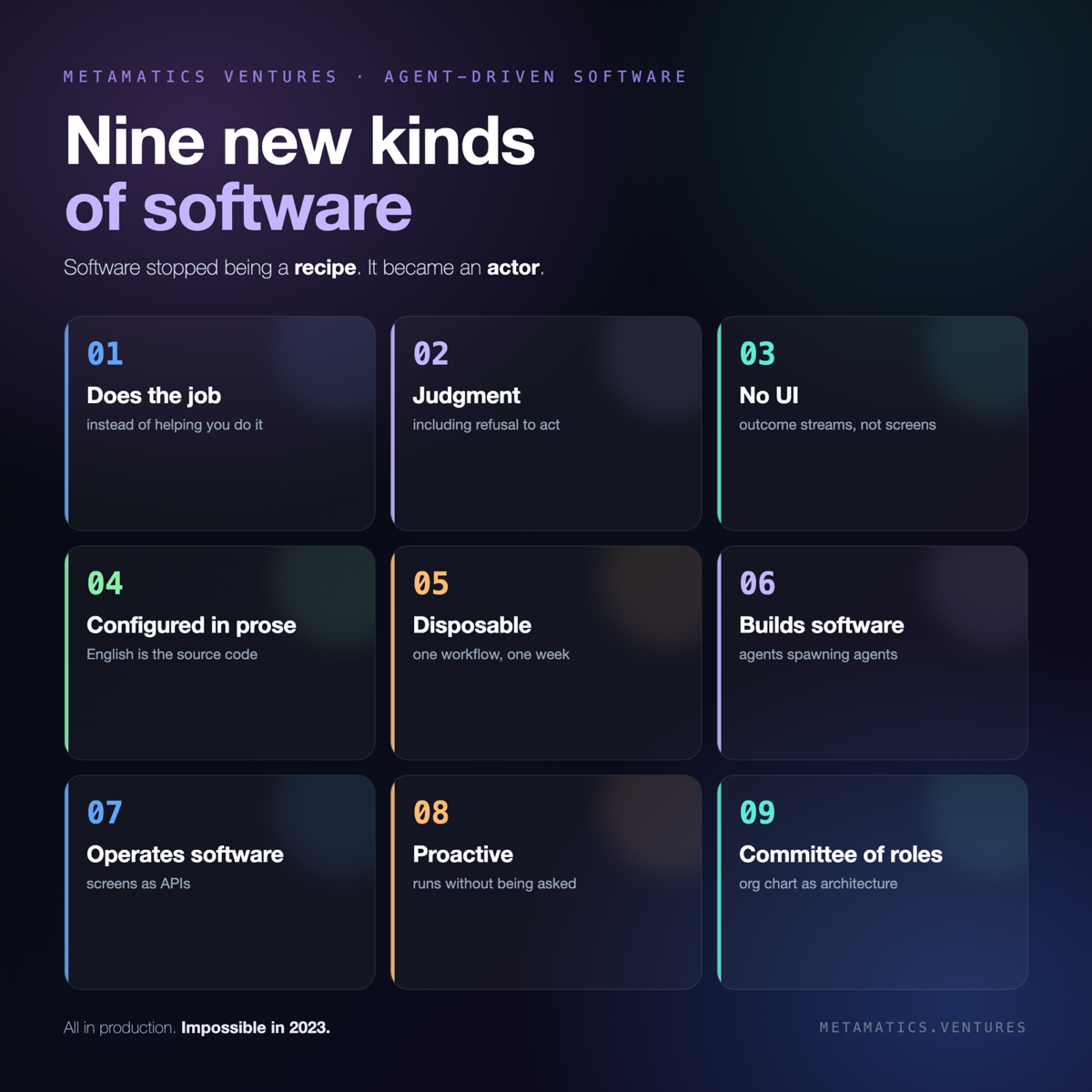
Task: Select the number 03 label
Action: click(x=757, y=354)
